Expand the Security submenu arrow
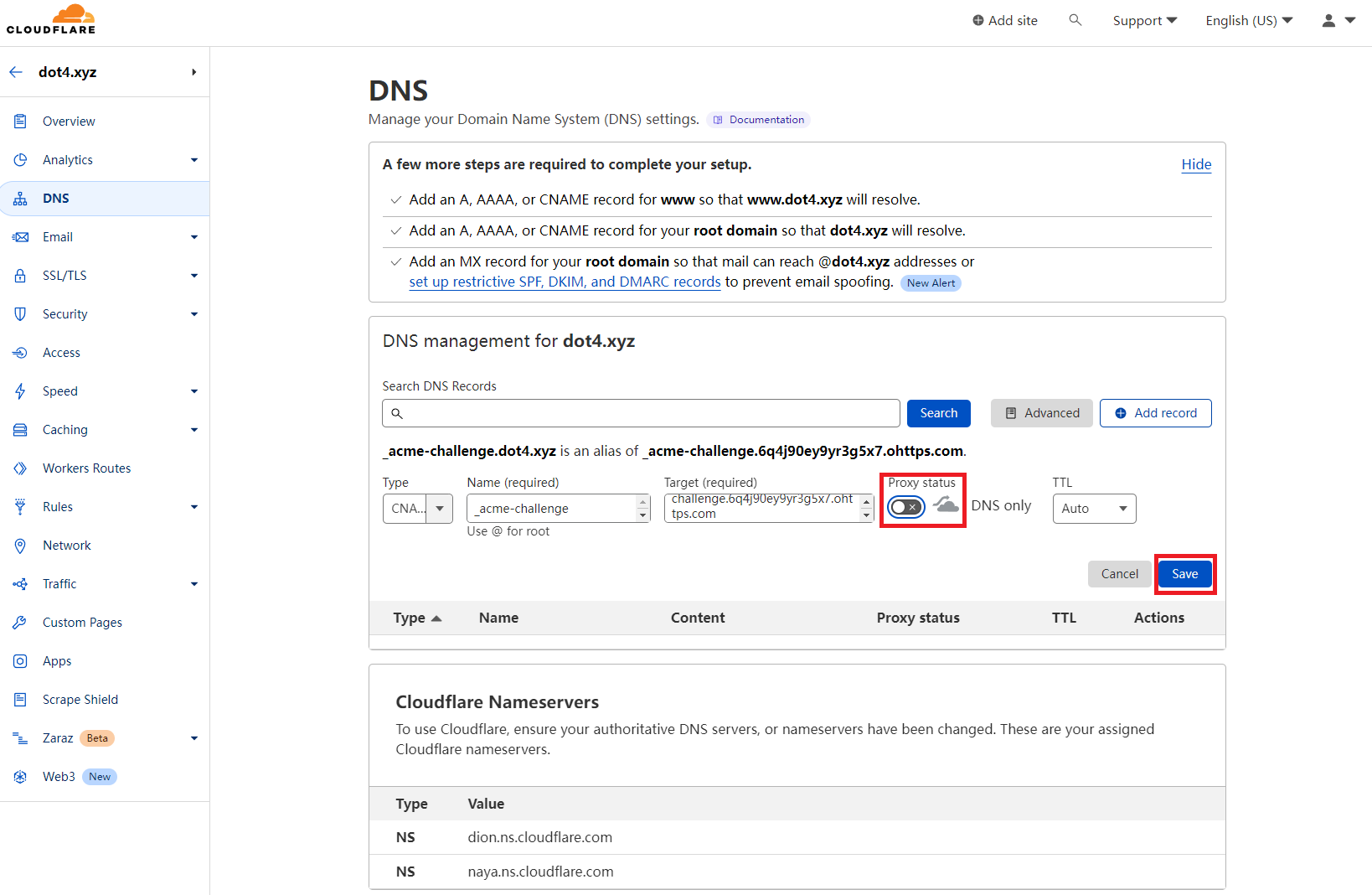Image resolution: width=1372 pixels, height=895 pixels. click(194, 314)
